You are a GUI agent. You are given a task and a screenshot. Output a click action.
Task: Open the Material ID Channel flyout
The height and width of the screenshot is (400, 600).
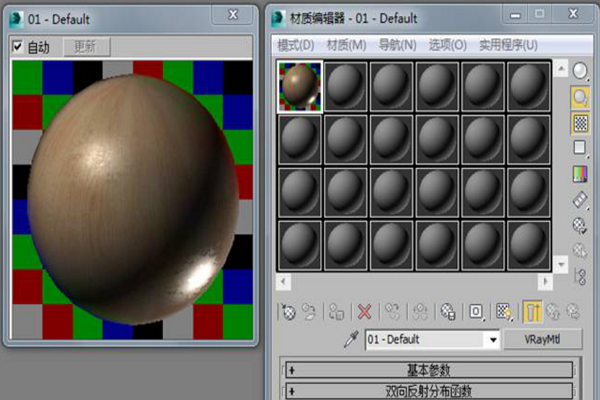click(476, 312)
